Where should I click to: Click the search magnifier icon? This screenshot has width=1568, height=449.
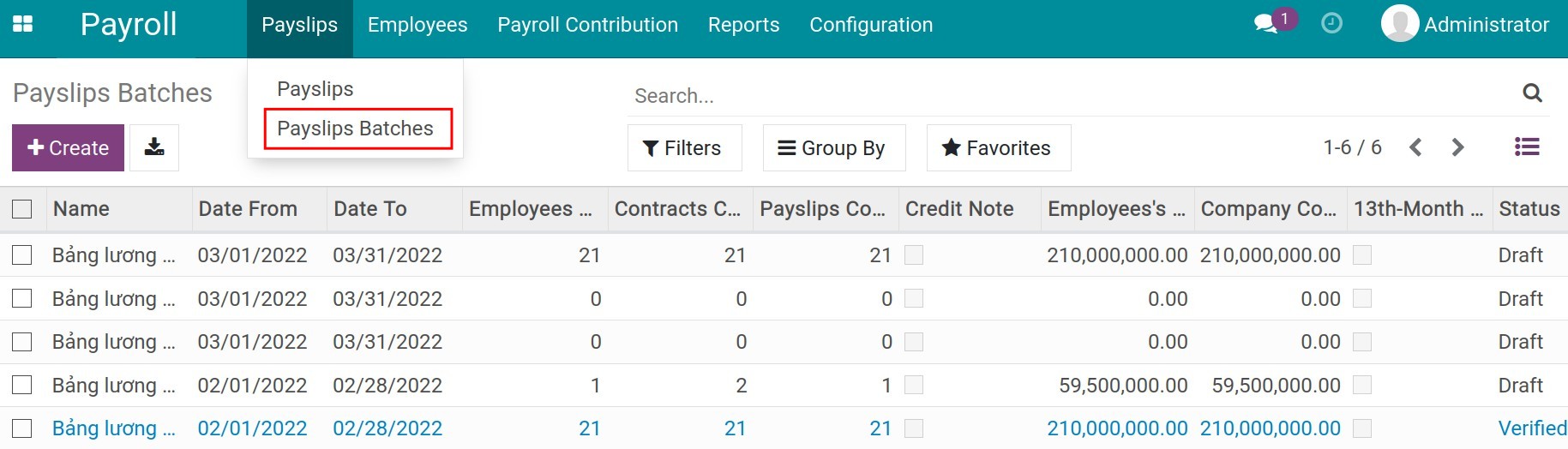click(1533, 93)
